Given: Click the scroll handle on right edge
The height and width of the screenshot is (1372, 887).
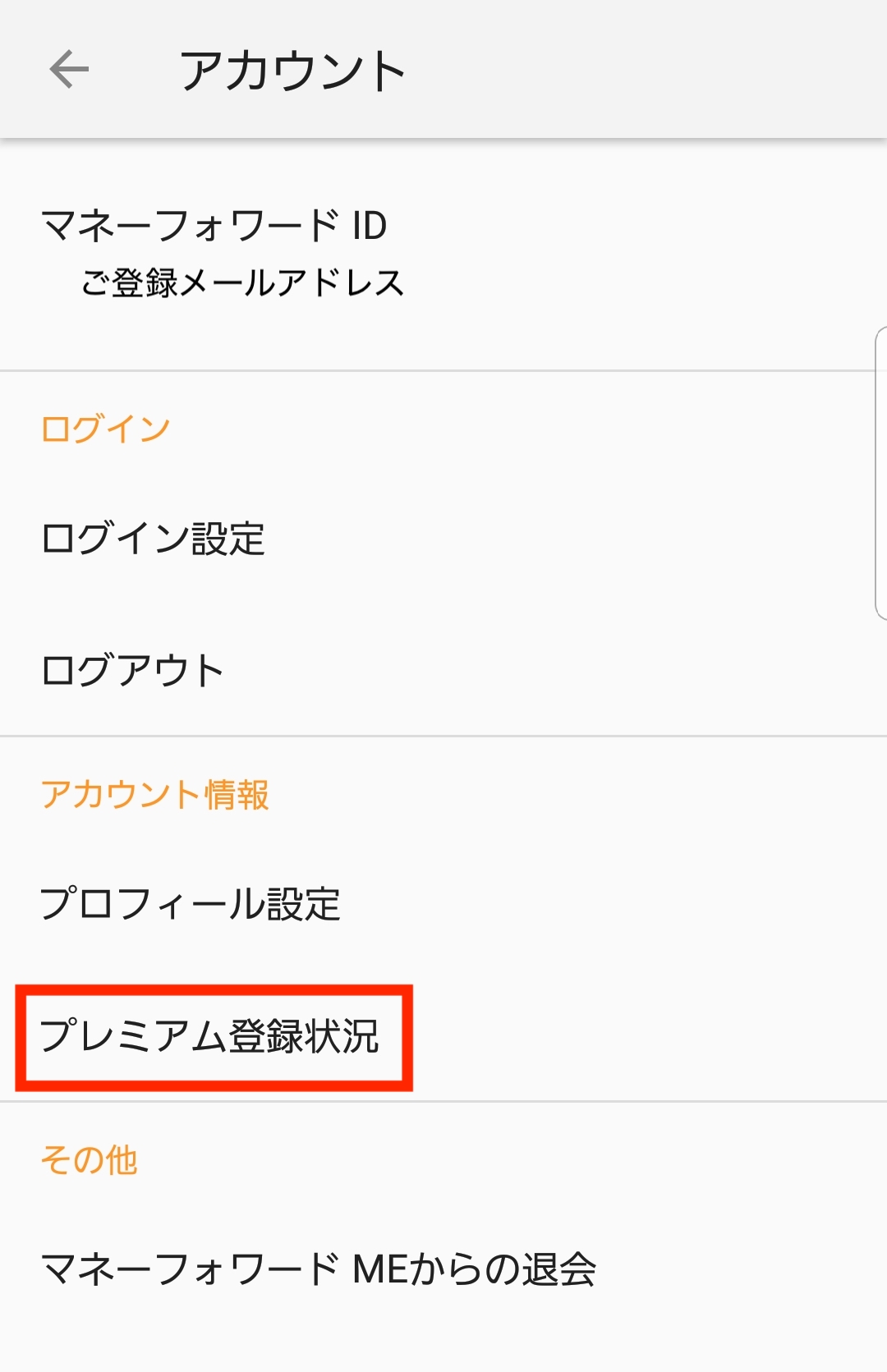Looking at the screenshot, I should click(x=881, y=473).
